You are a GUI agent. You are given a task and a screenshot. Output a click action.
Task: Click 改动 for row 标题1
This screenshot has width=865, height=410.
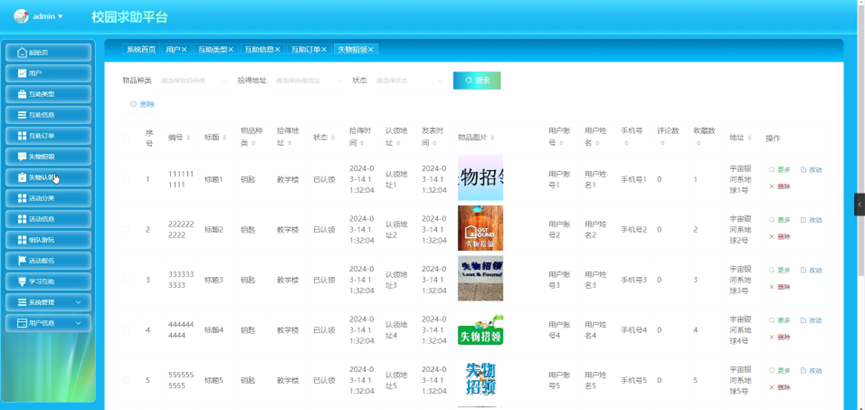(811, 170)
